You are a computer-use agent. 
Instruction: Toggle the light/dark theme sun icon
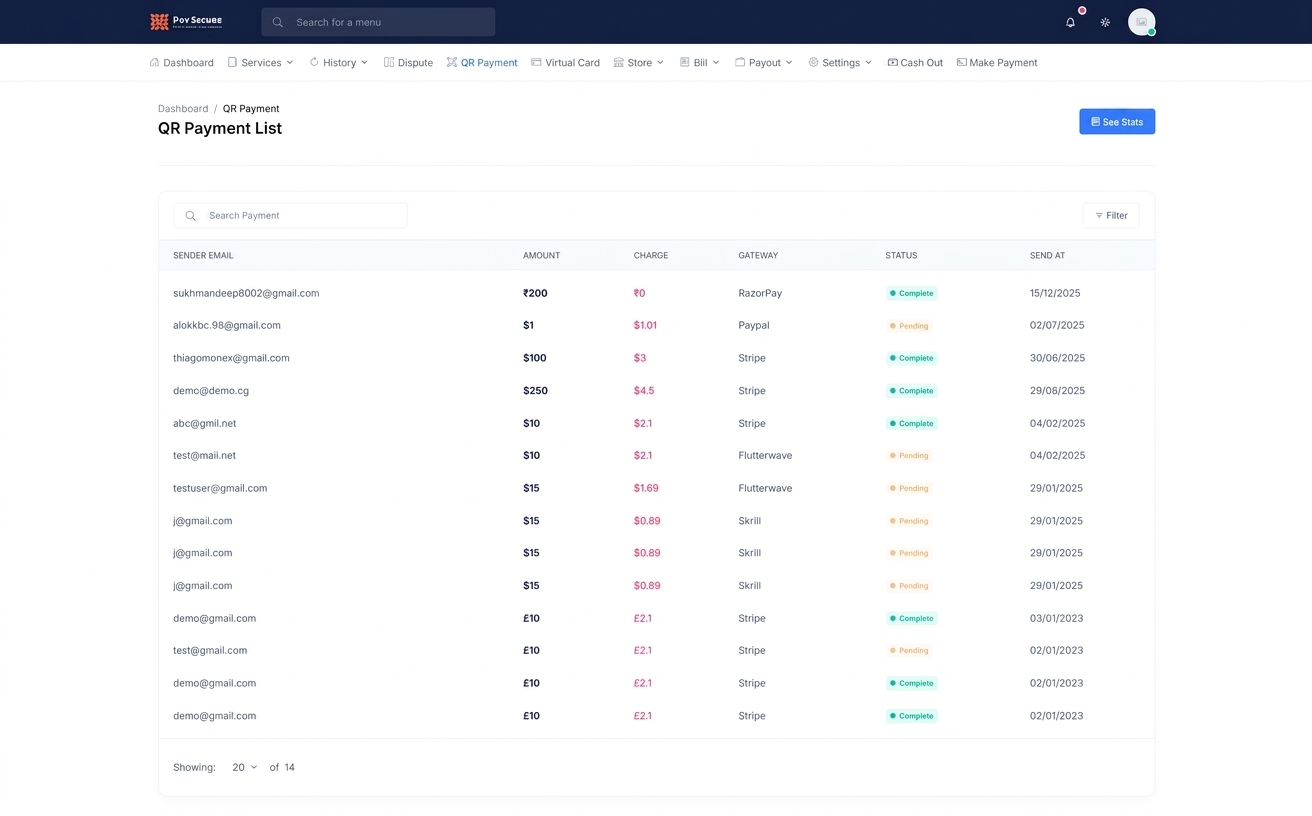pyautogui.click(x=1105, y=22)
